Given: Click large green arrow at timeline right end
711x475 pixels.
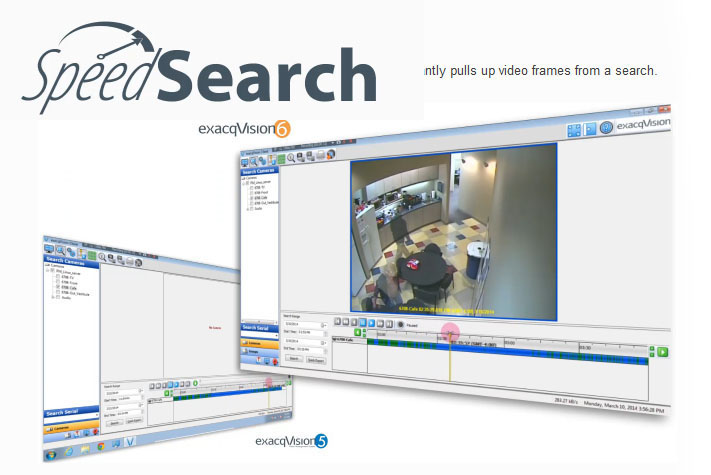Looking at the screenshot, I should 662,352.
